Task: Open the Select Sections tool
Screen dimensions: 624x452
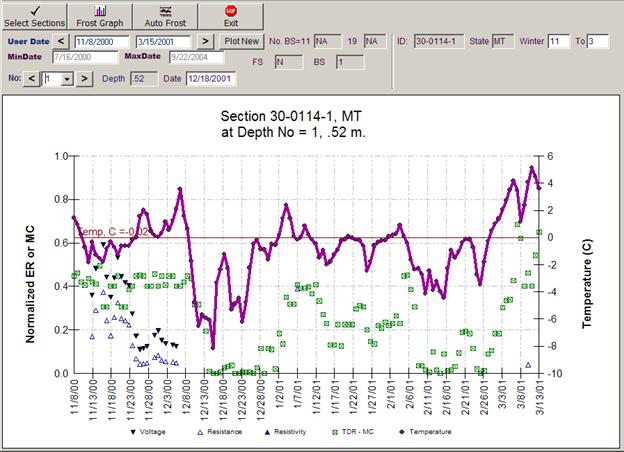Action: [34, 16]
